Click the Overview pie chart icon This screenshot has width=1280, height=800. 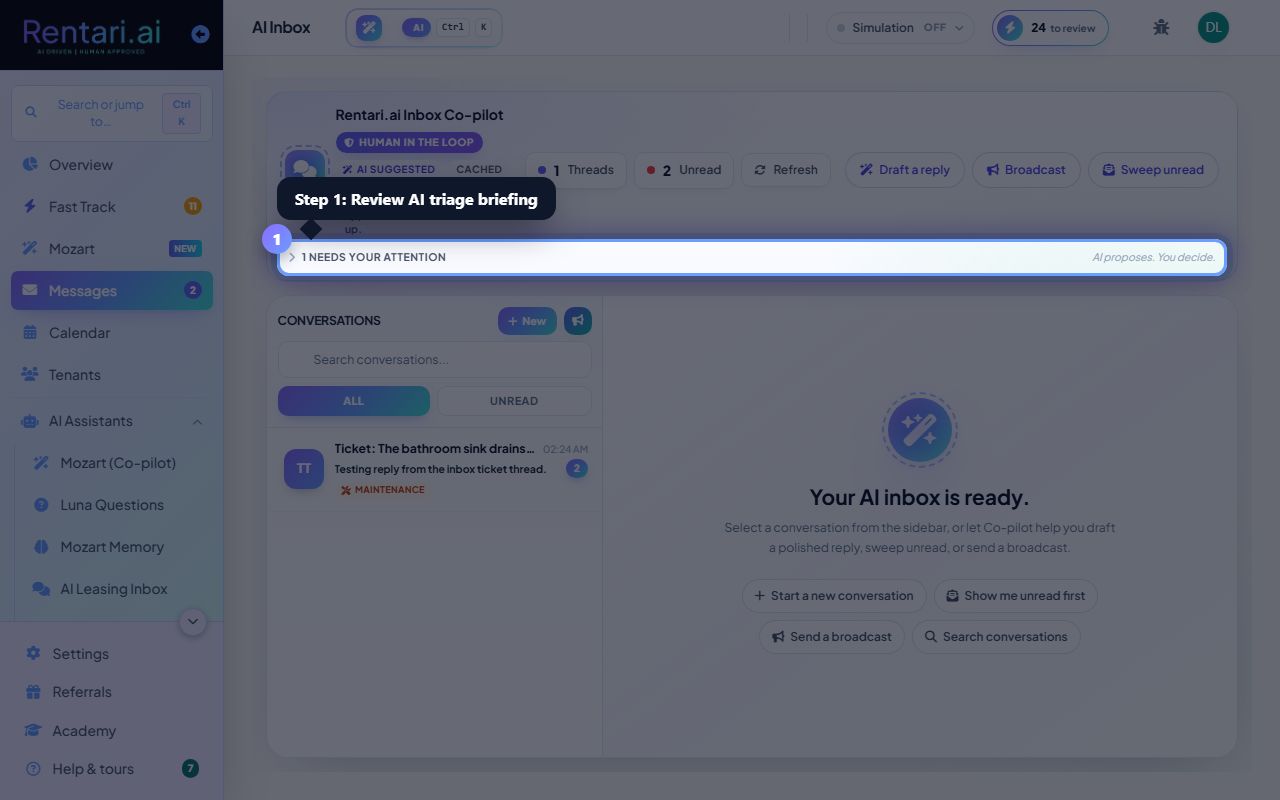30,165
